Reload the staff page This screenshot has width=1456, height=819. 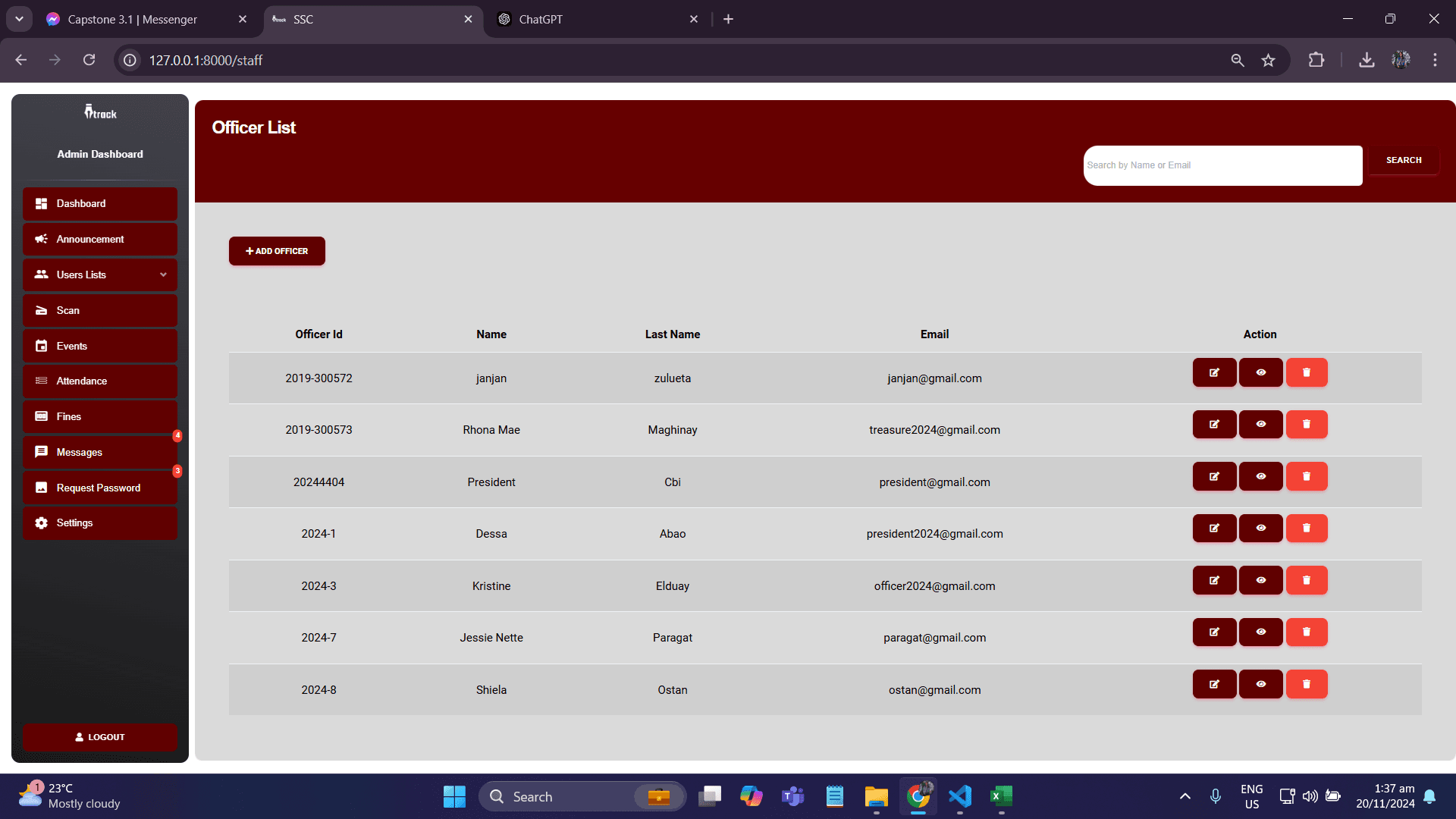pyautogui.click(x=89, y=60)
